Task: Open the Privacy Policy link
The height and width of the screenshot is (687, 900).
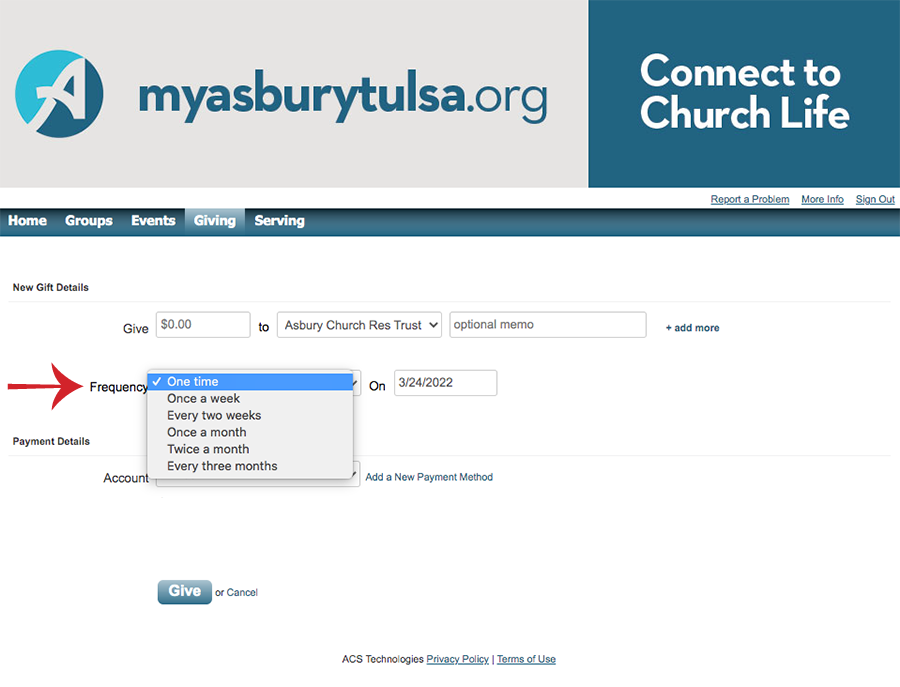Action: [x=457, y=659]
